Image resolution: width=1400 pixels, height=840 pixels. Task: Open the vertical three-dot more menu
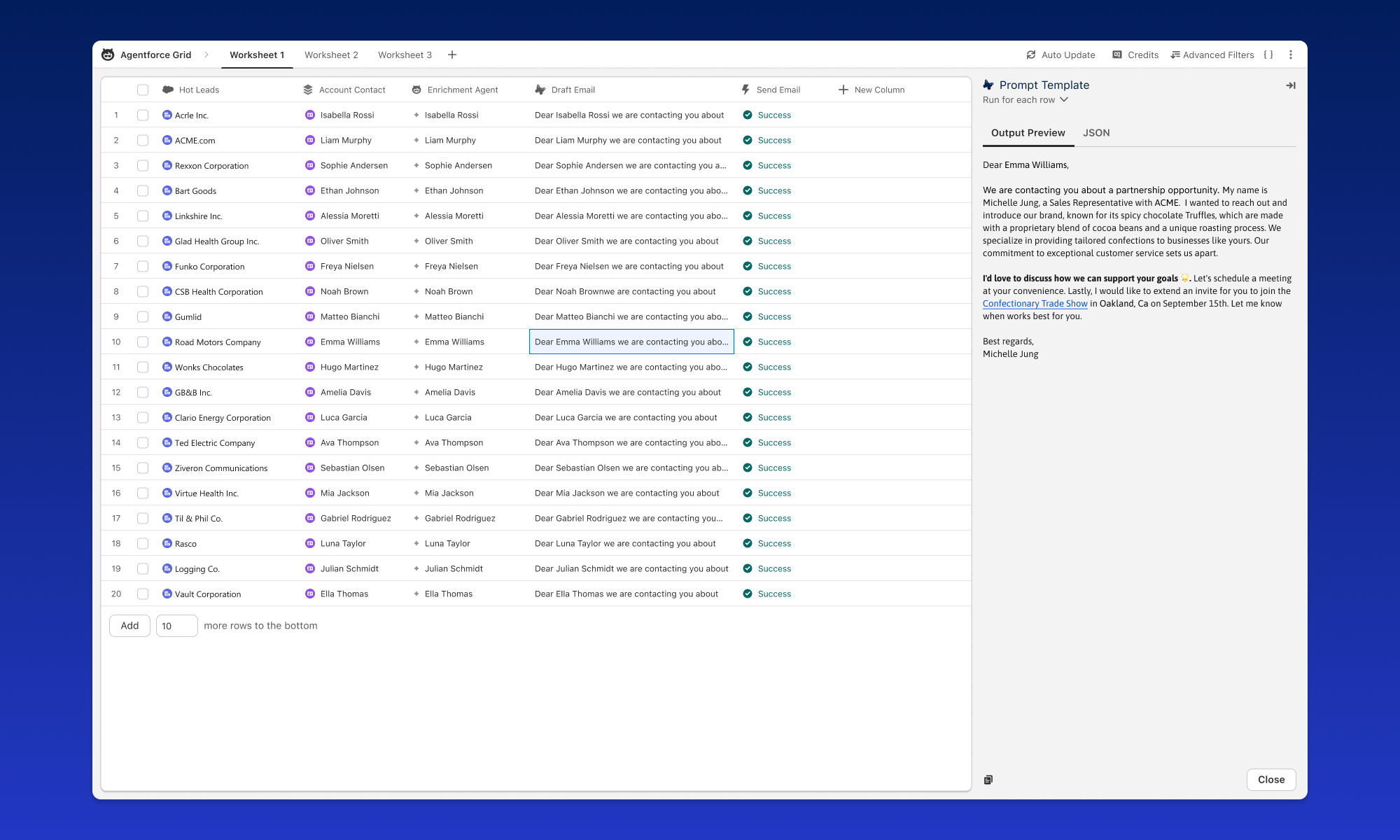(1291, 55)
